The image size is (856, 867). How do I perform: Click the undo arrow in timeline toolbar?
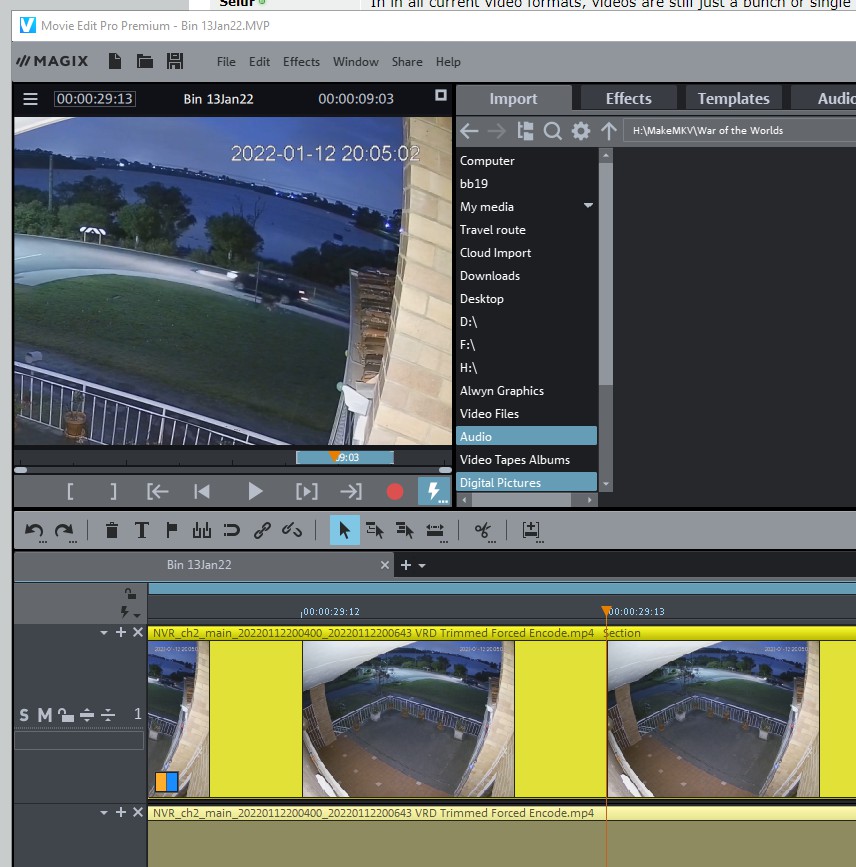(34, 531)
